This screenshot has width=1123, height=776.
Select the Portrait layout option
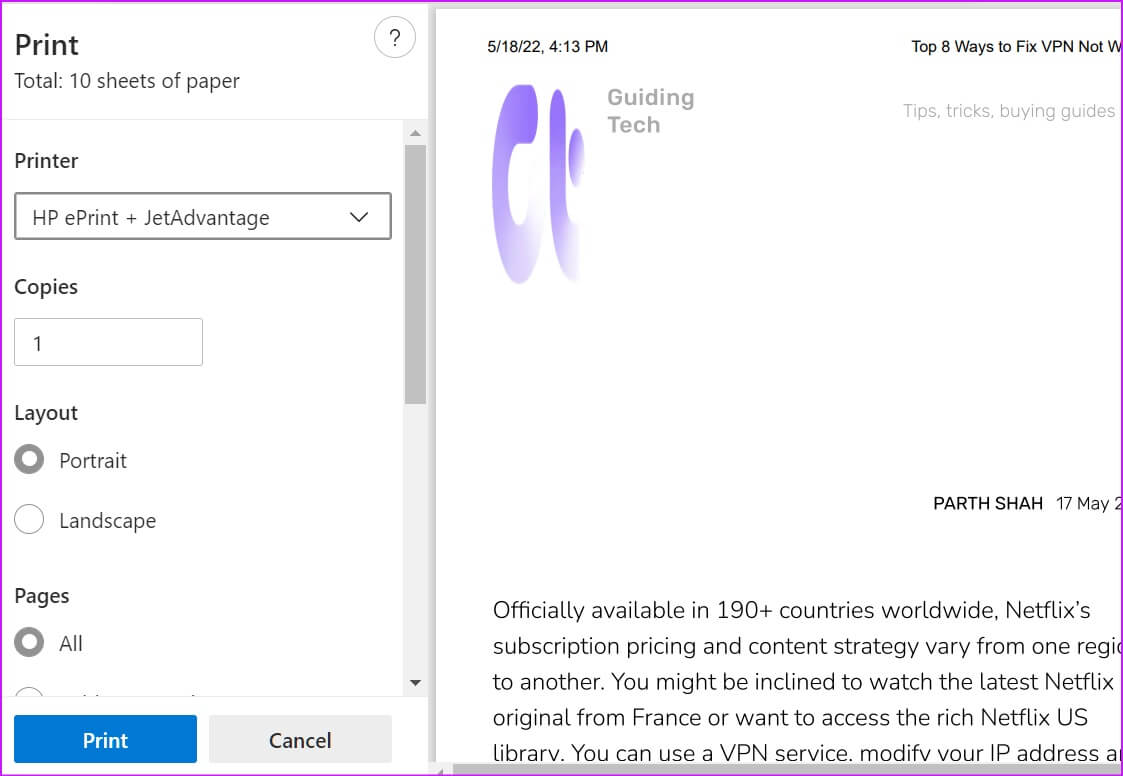[29, 460]
